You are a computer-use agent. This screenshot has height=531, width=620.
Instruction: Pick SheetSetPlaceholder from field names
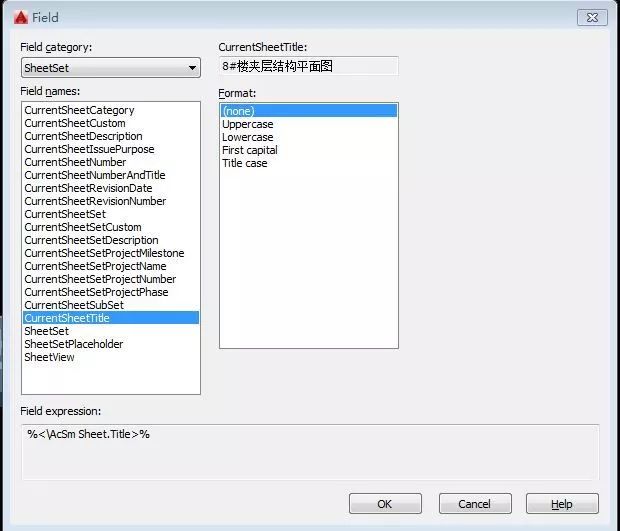73,344
